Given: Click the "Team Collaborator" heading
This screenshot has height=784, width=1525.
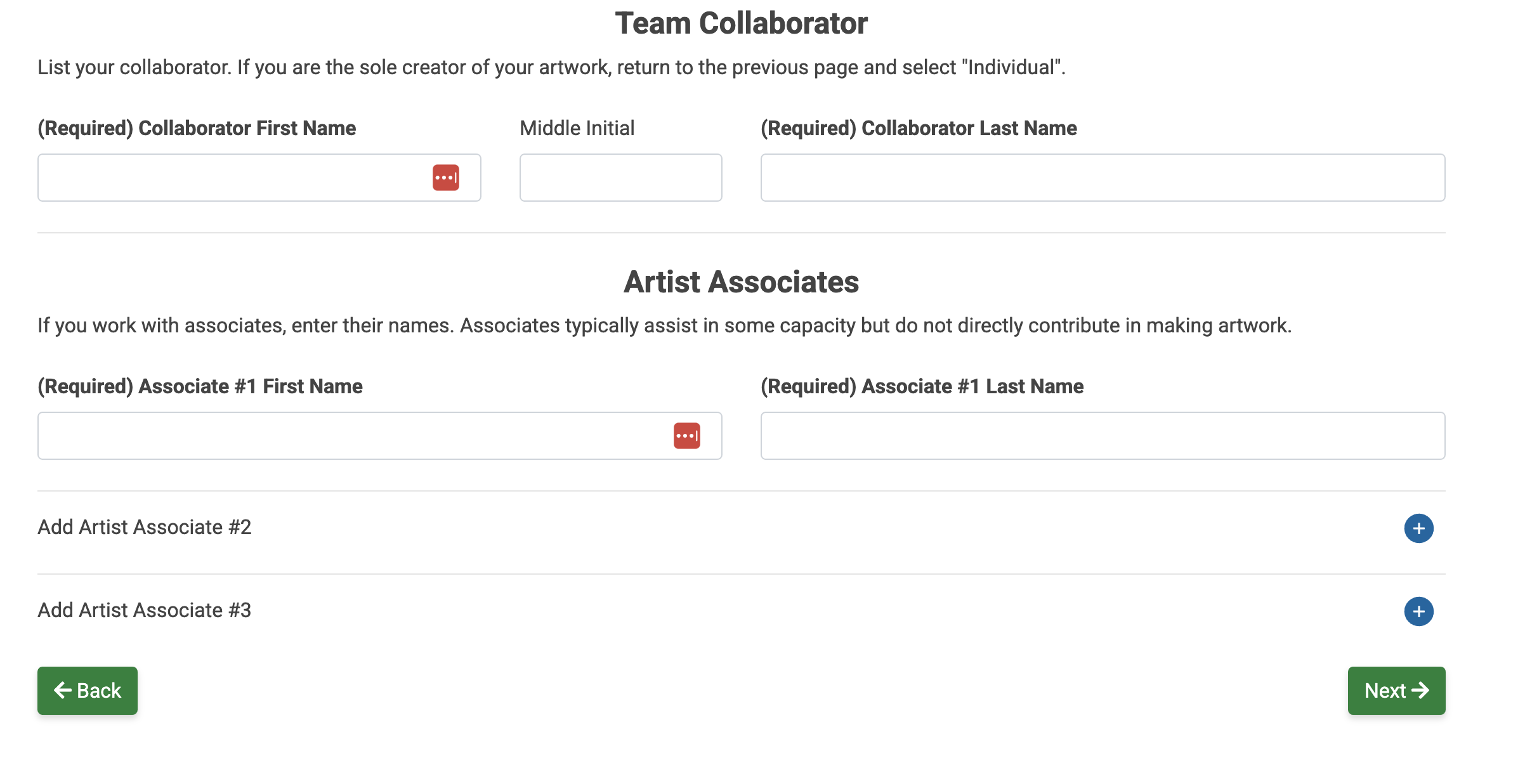Looking at the screenshot, I should [741, 23].
